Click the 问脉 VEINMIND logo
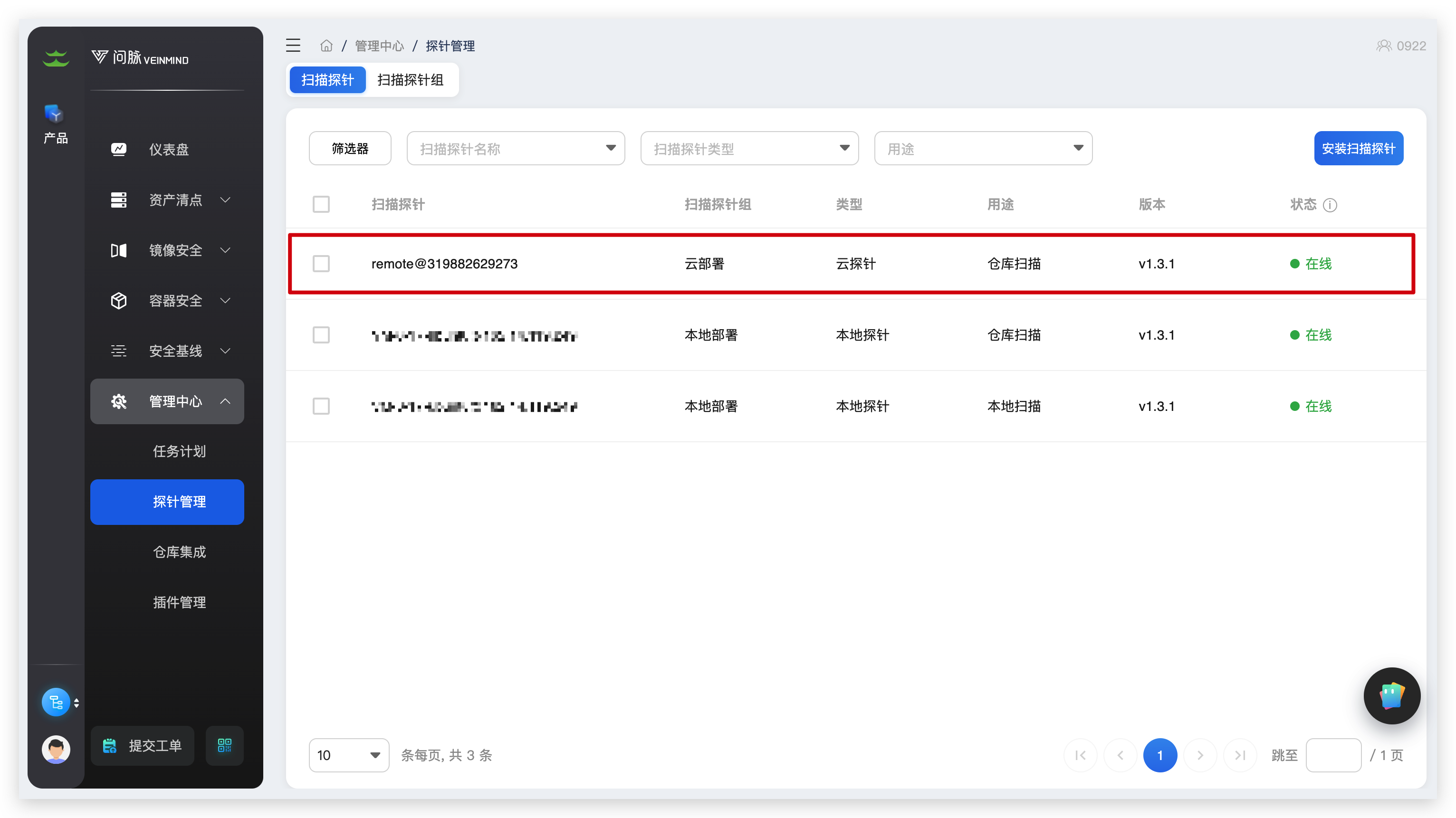 140,57
